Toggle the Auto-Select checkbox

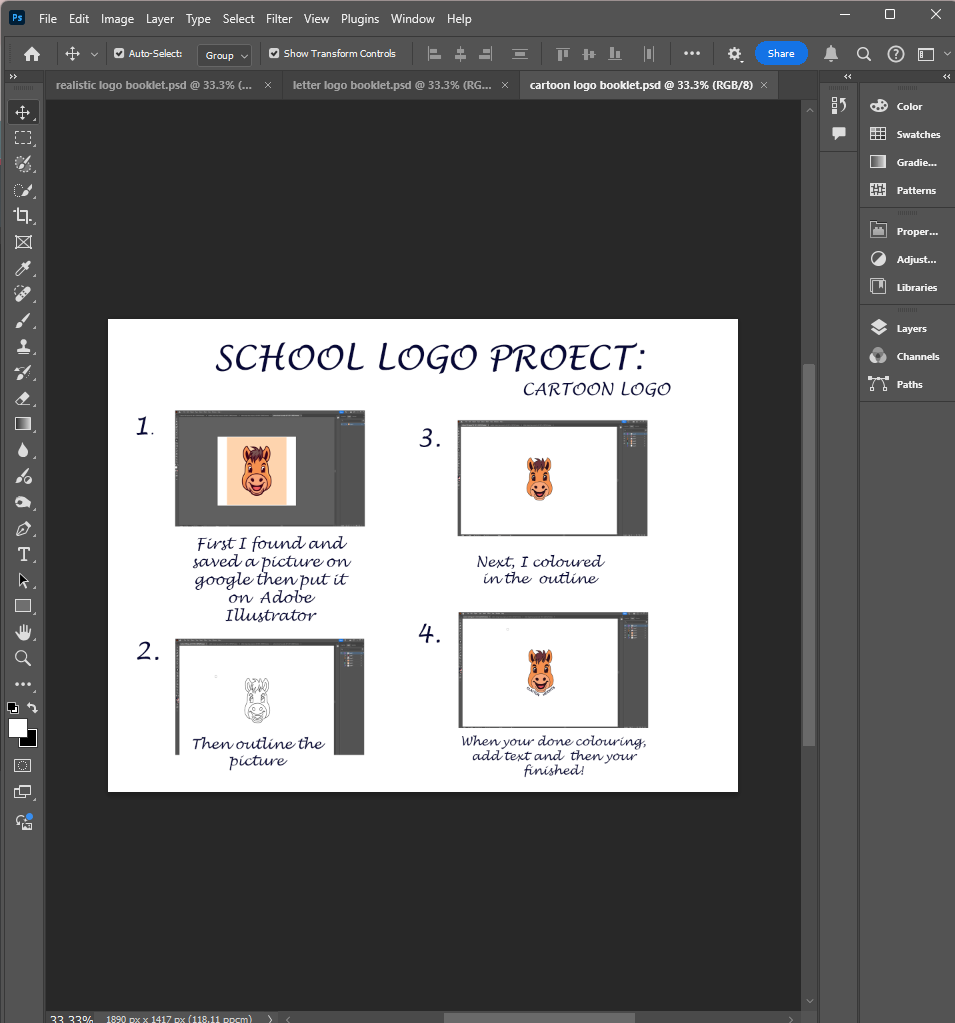point(120,54)
